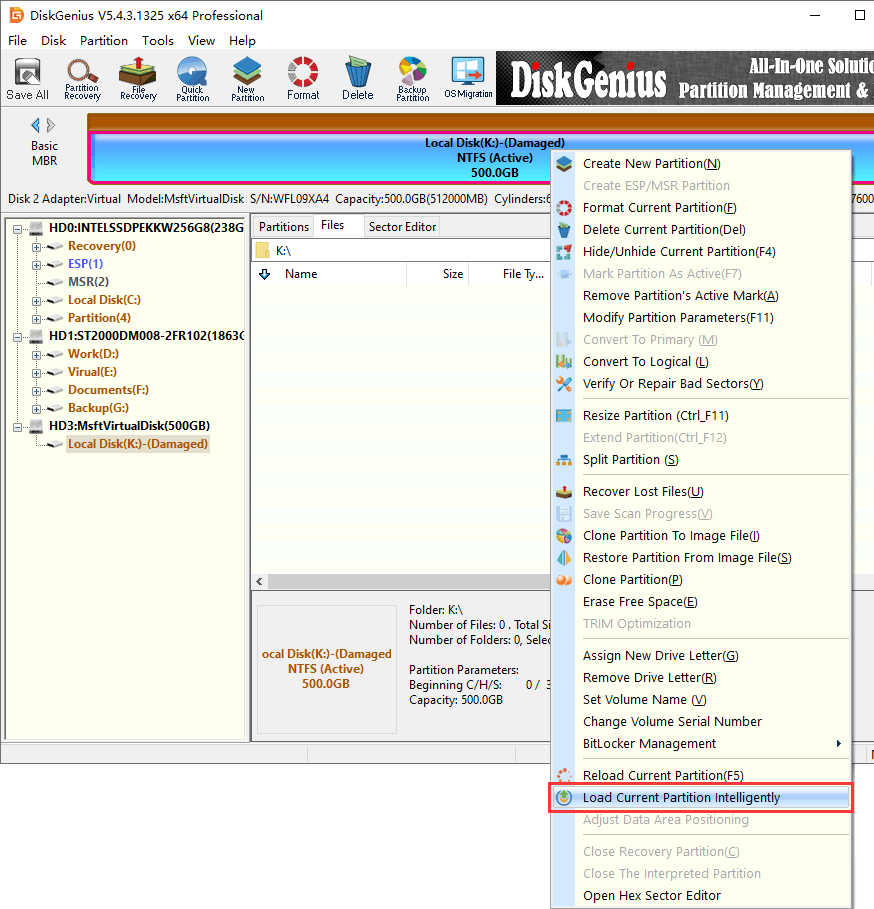
Task: Open the OS Migration tool
Action: tap(468, 78)
